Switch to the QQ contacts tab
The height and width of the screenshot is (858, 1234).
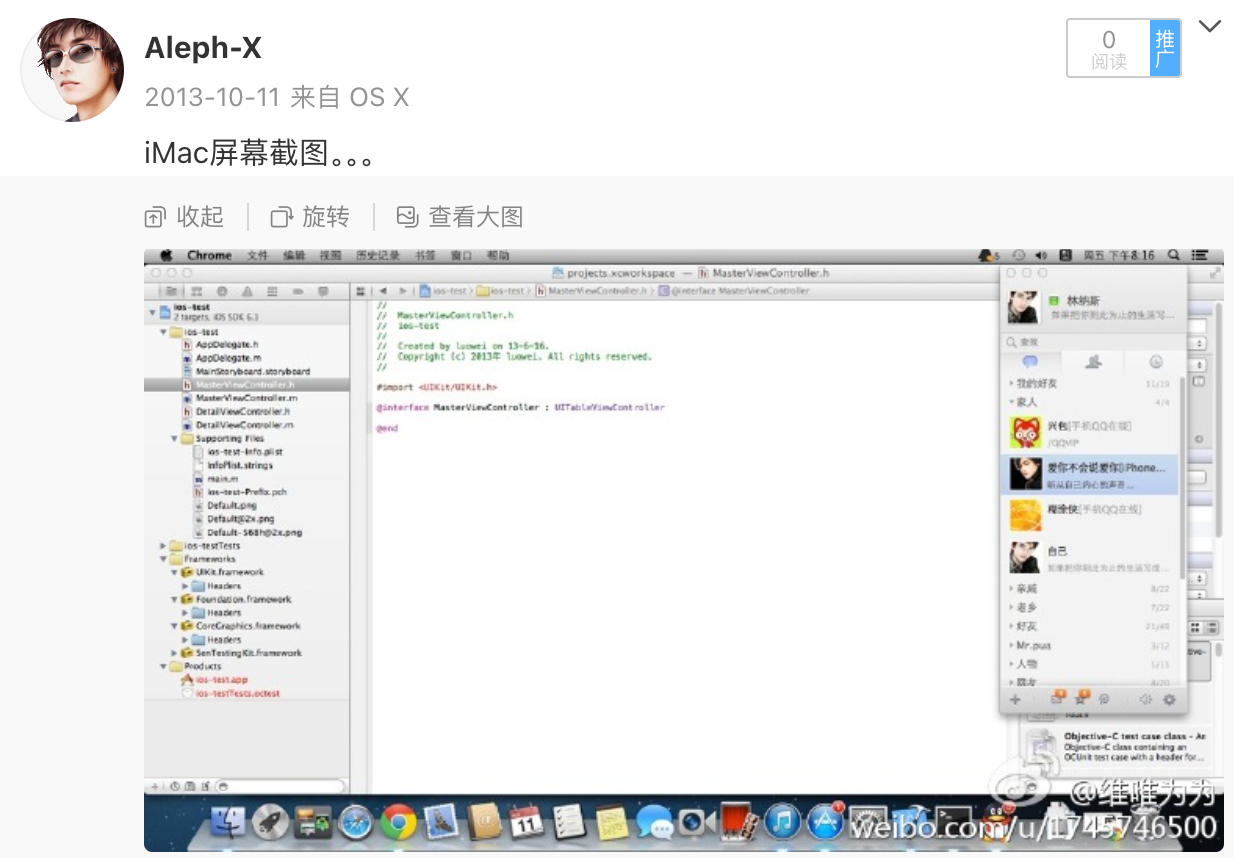[1093, 362]
